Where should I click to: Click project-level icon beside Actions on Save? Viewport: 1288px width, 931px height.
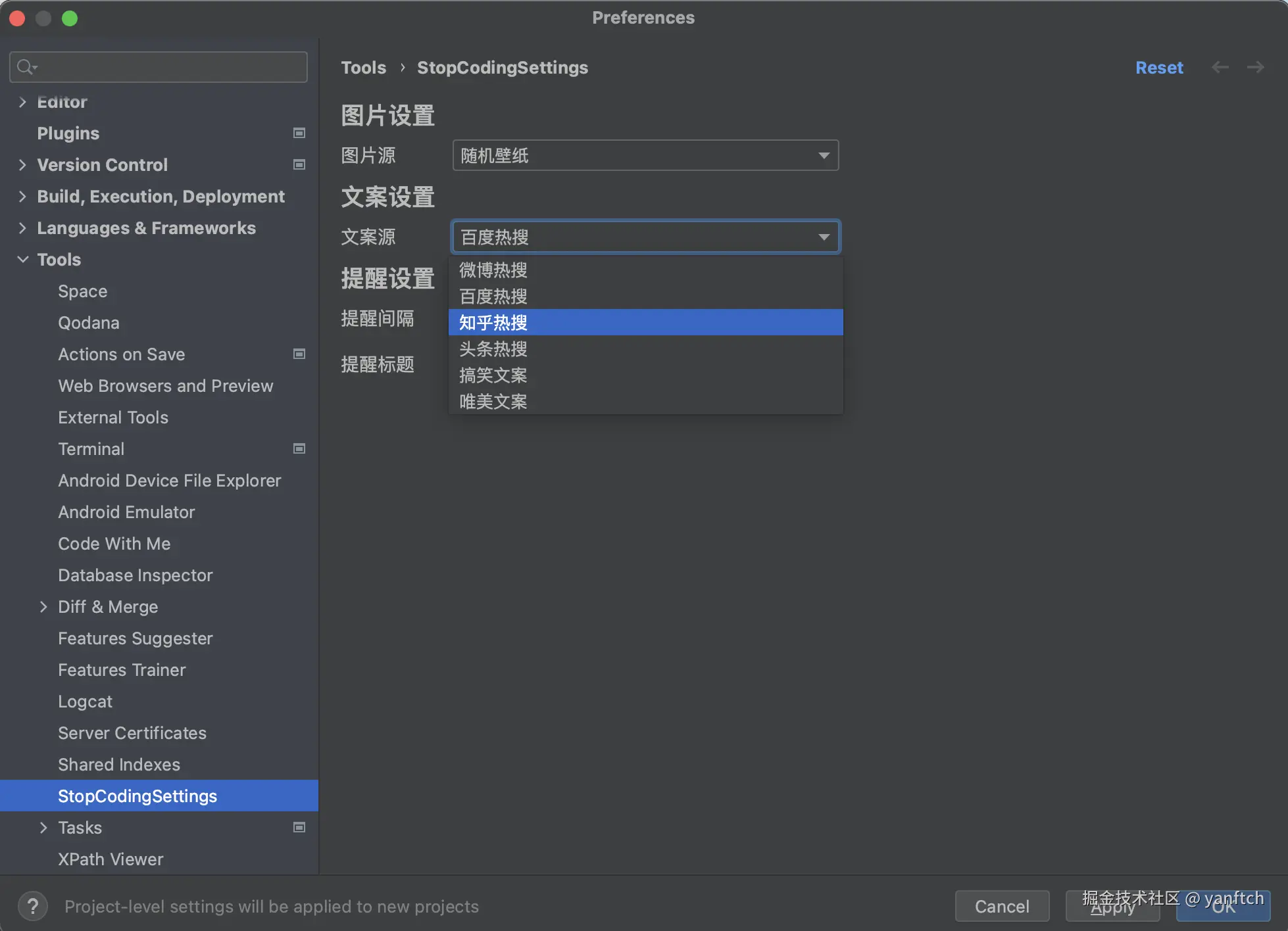pos(299,354)
